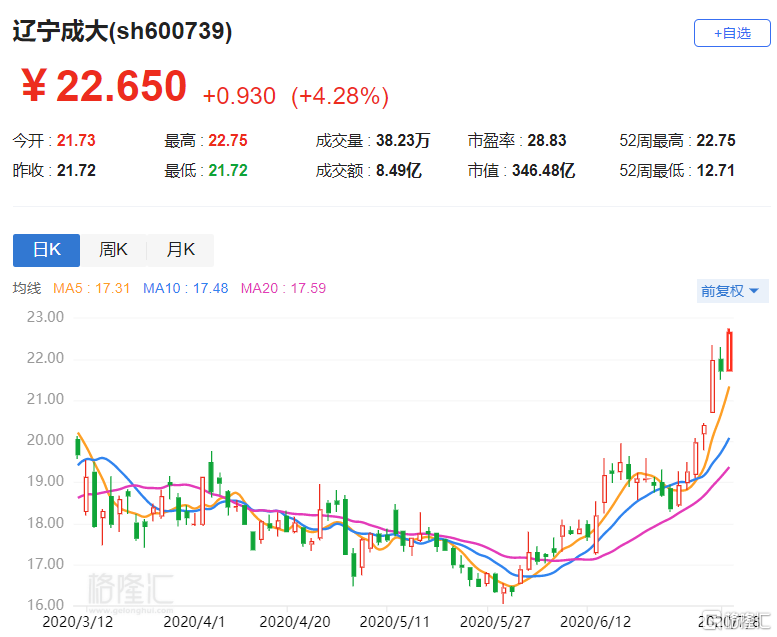777x637 pixels.
Task: Switch to the 周K tab
Action: (113, 250)
